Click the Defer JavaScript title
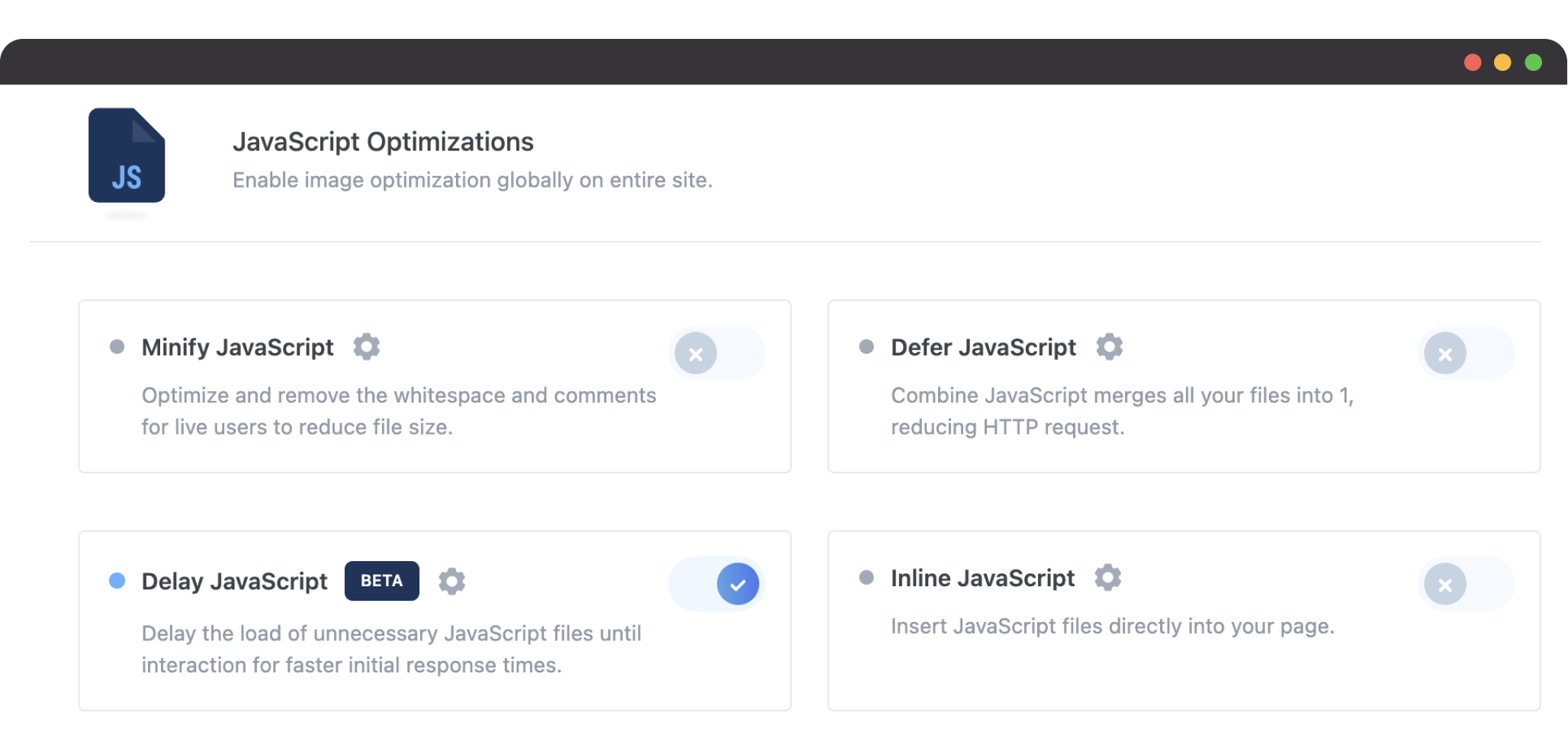Screen dimensions: 1568x754 [984, 348]
